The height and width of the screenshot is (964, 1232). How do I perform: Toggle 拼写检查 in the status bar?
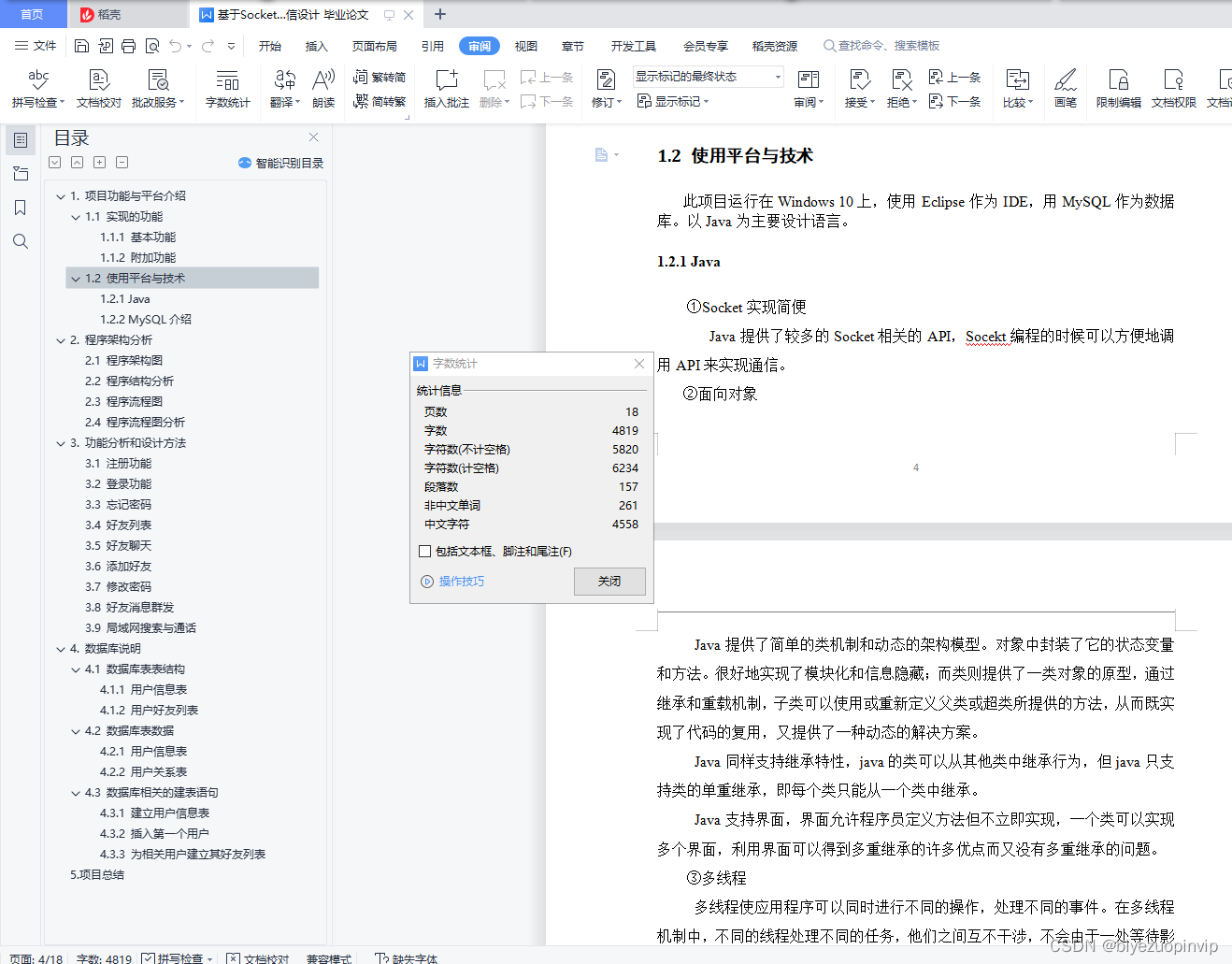point(178,958)
